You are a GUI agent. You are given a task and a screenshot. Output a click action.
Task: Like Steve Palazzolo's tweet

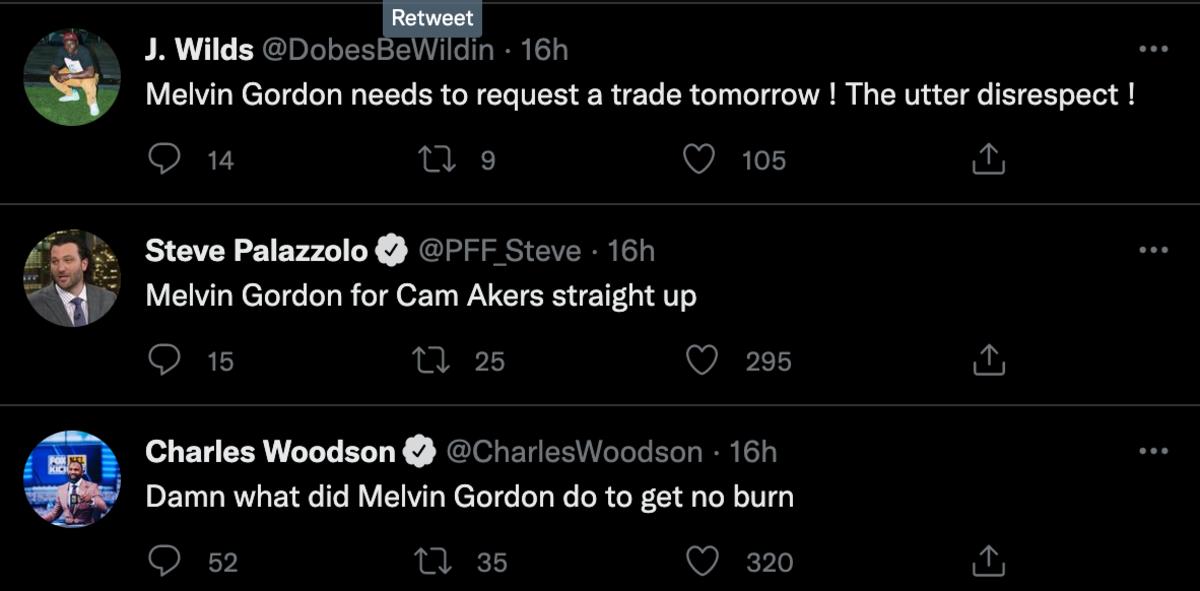[702, 360]
